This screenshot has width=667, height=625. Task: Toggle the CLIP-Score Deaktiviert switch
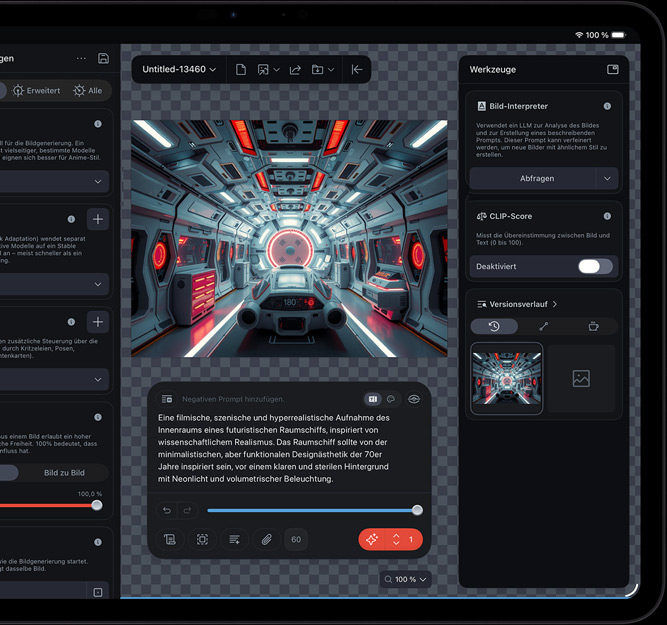[595, 267]
